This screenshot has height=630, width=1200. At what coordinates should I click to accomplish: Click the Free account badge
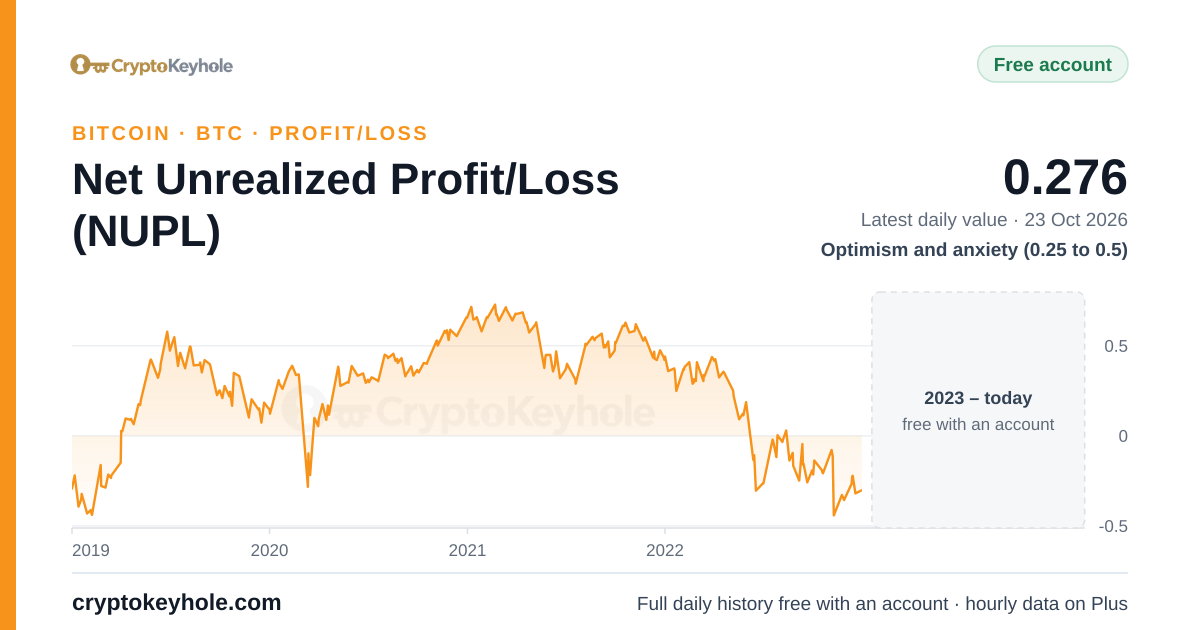(1052, 64)
